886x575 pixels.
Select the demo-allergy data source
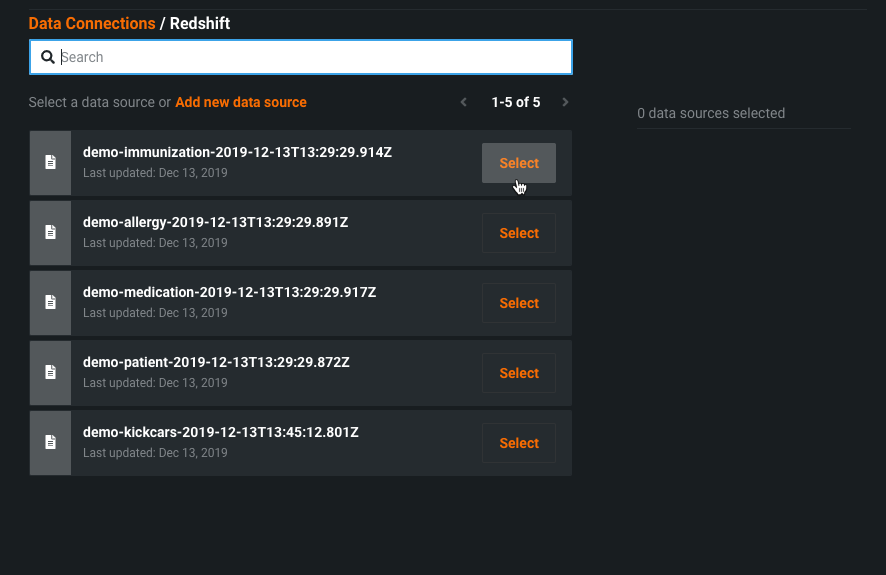[x=519, y=233]
